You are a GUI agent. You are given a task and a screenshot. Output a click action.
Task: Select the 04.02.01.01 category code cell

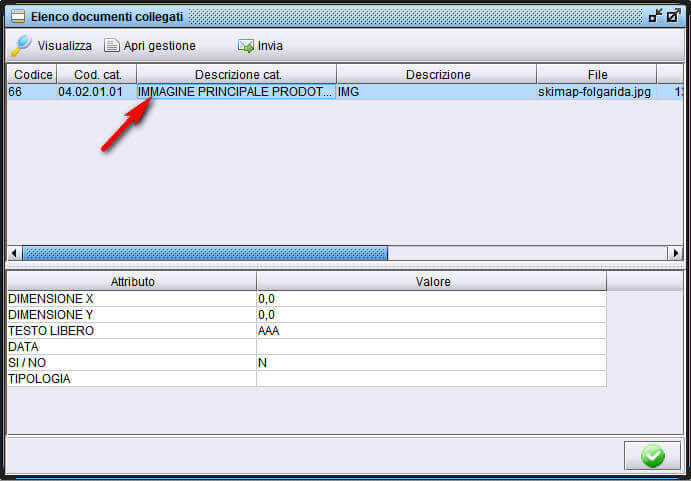(x=97, y=92)
